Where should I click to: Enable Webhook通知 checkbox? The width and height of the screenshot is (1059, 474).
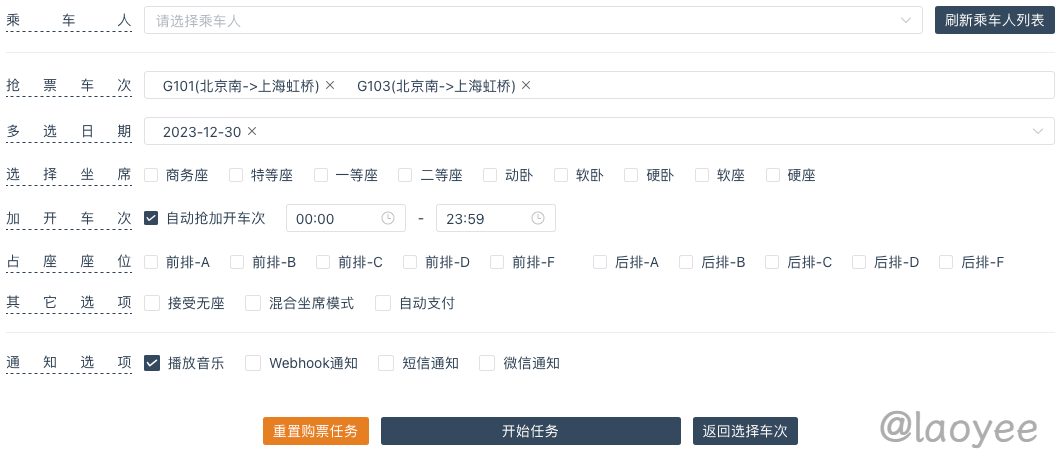[x=253, y=363]
